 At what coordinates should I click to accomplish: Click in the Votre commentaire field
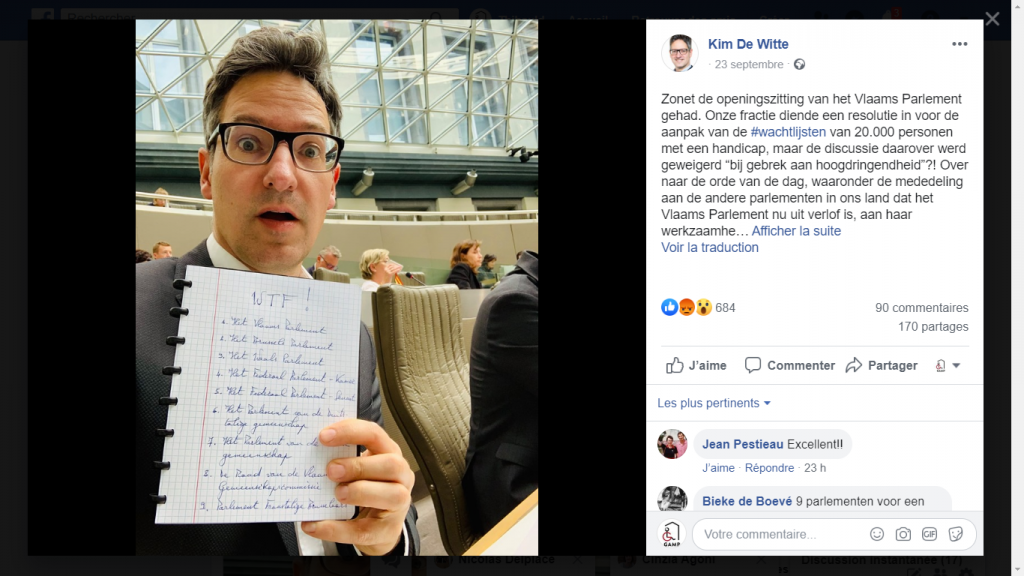pyautogui.click(x=780, y=534)
